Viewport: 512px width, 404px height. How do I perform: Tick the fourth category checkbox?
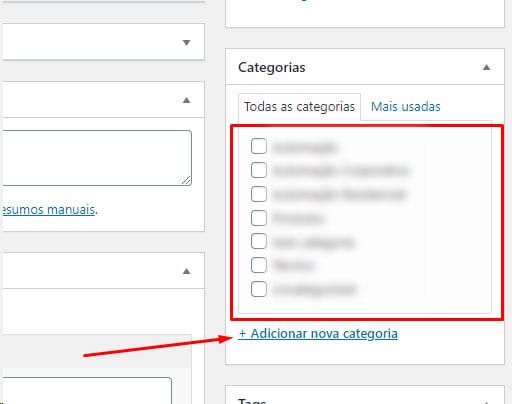click(259, 218)
